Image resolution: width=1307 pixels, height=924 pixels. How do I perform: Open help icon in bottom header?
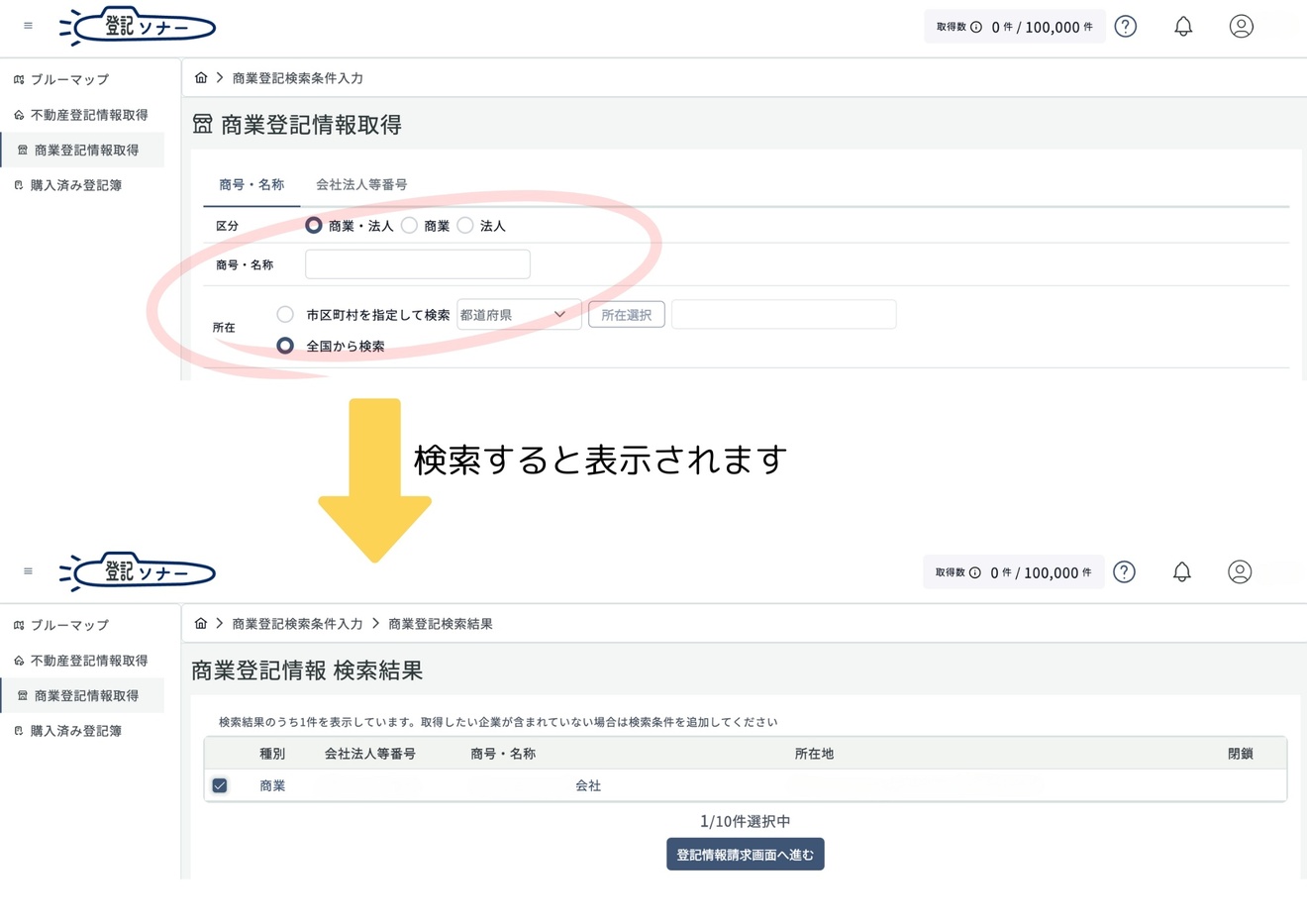[1124, 571]
